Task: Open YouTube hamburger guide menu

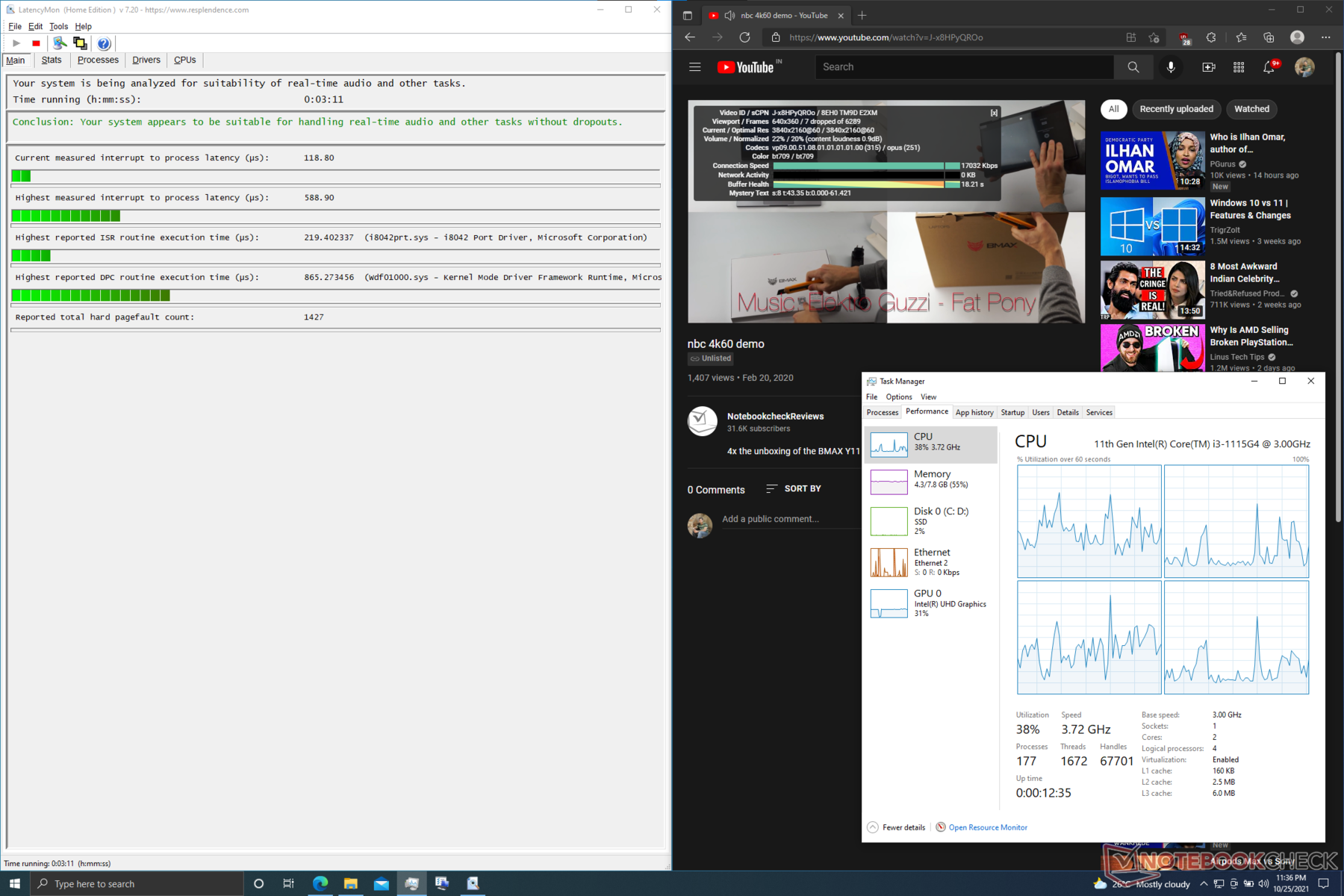Action: click(695, 67)
